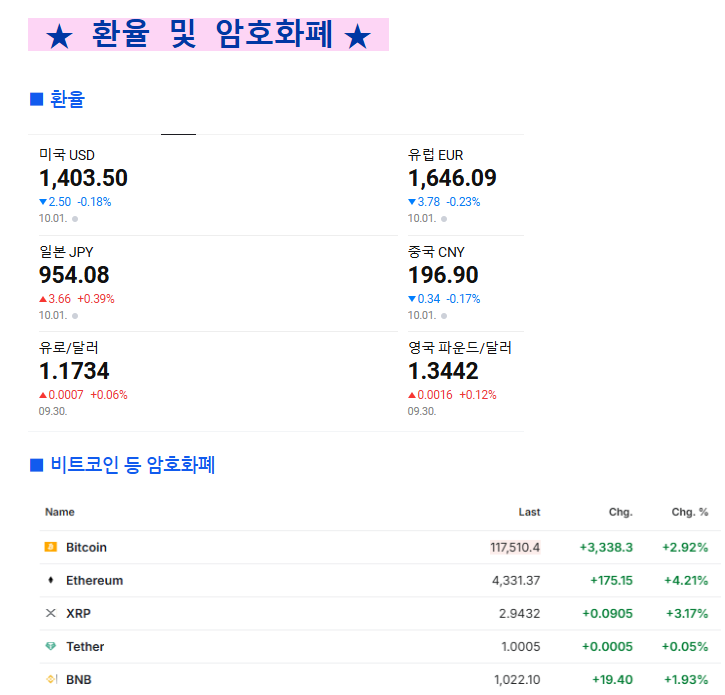The width and height of the screenshot is (725, 695).
Task: Click the gray status dot beside EUR date
Action: pos(444,219)
